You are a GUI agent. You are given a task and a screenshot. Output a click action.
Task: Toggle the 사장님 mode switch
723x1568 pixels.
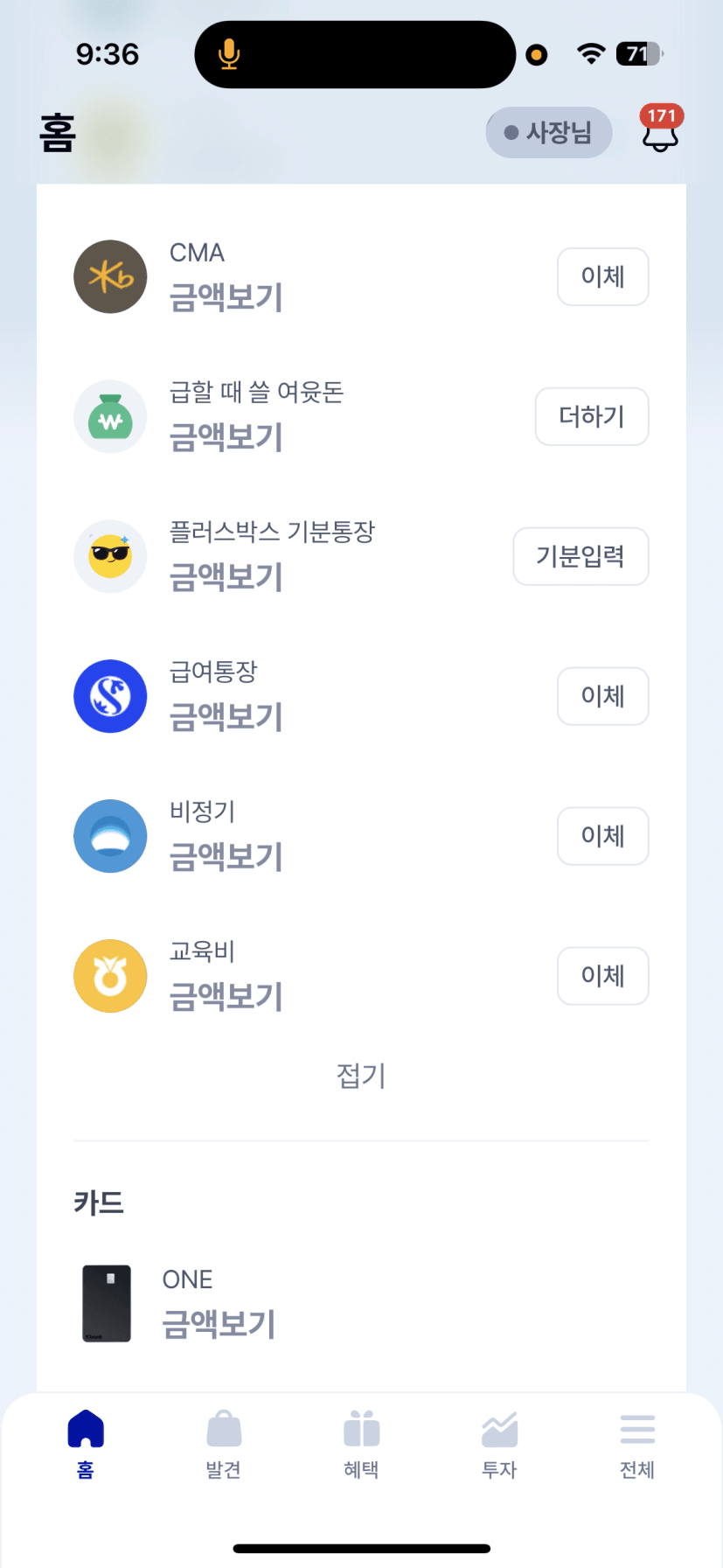(x=549, y=133)
